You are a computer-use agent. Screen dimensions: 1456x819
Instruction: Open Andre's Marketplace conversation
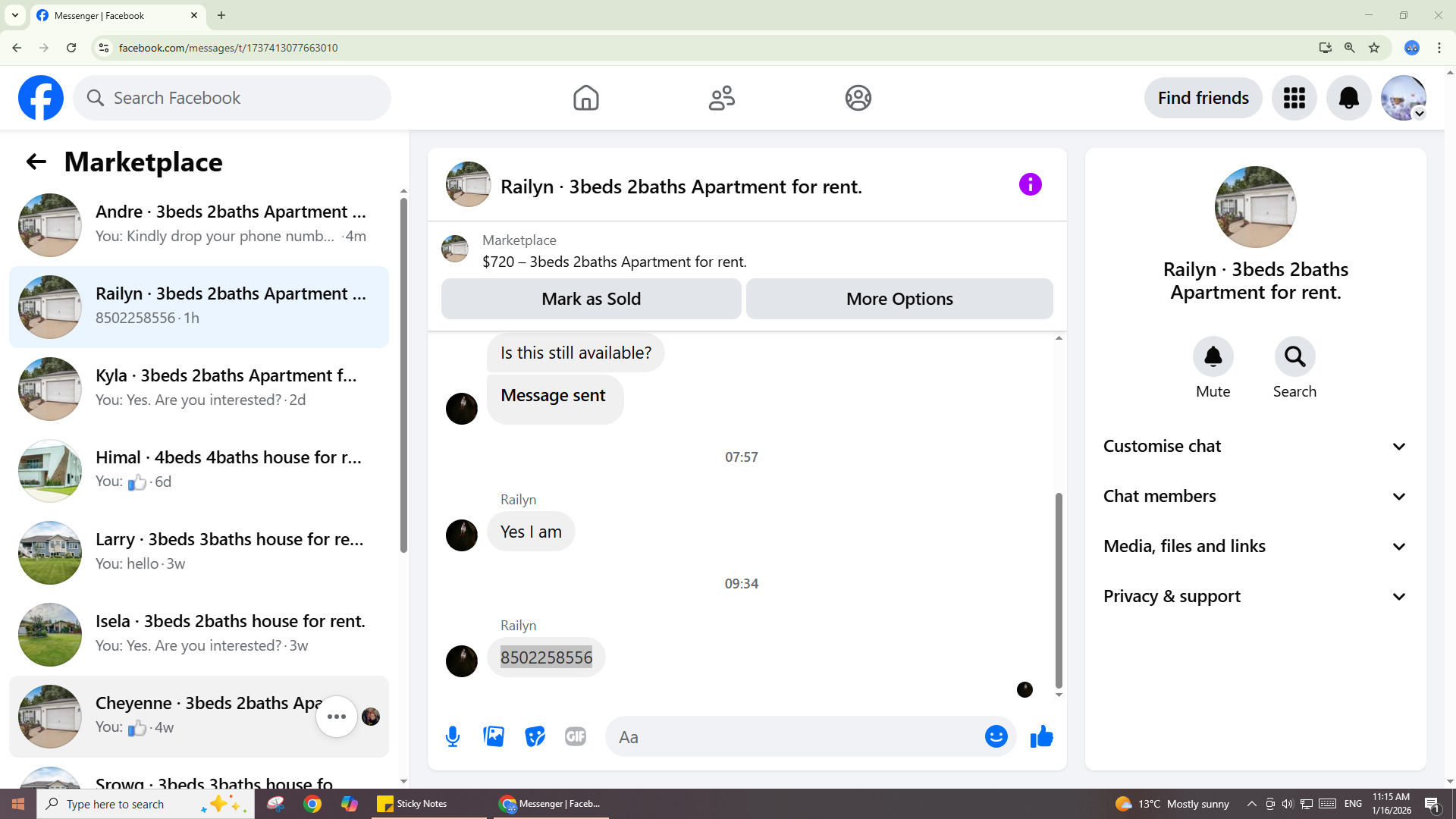coord(199,224)
